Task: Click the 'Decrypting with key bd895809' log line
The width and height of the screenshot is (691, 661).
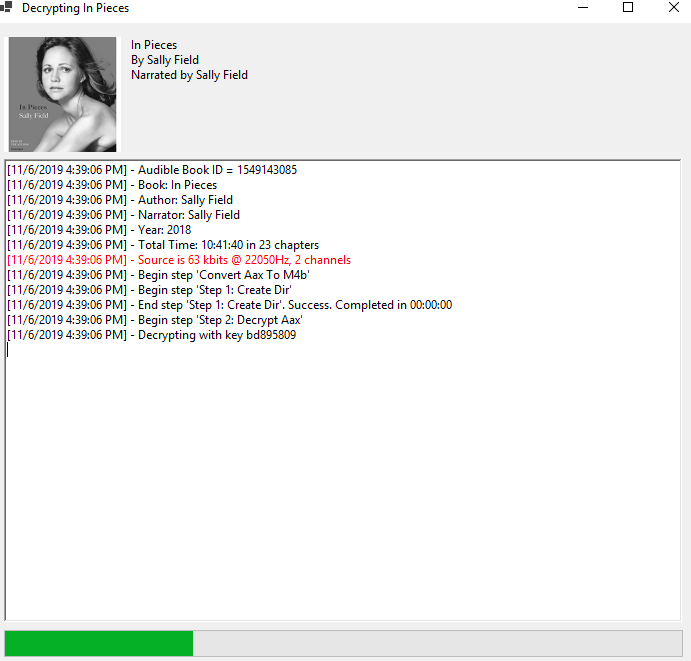Action: (x=151, y=335)
